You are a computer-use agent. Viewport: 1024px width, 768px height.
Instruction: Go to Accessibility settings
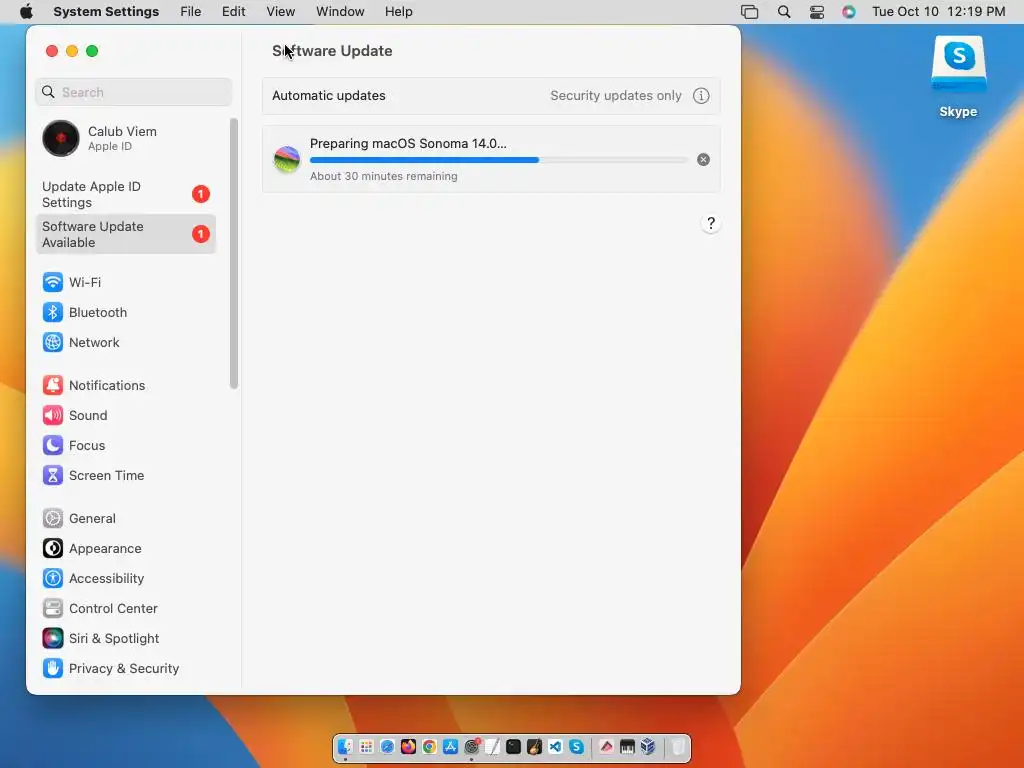pyautogui.click(x=93, y=579)
